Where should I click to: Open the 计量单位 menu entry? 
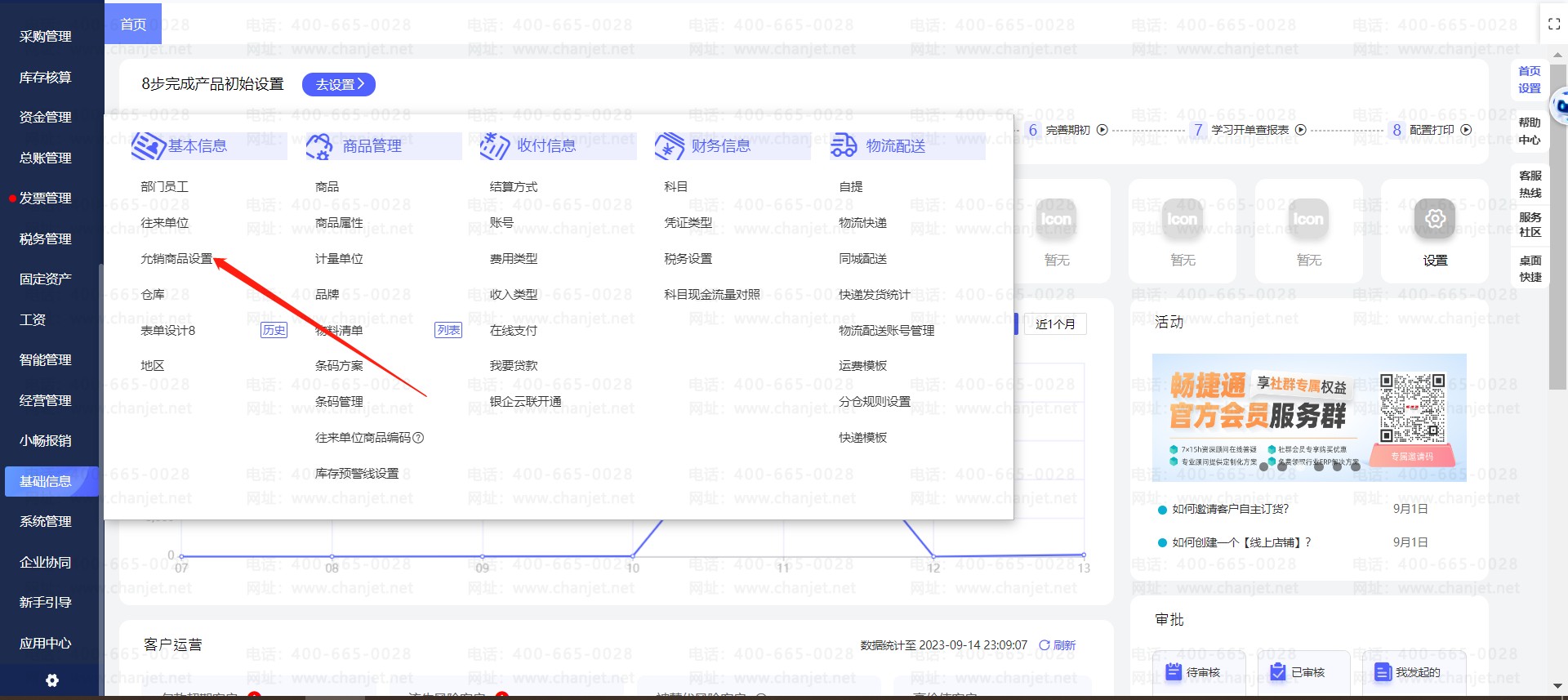[339, 259]
